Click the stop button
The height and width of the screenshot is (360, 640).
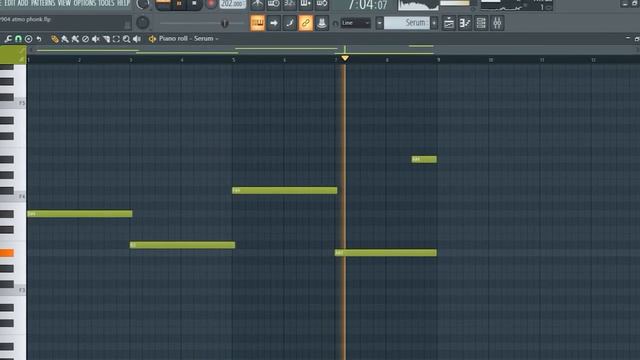[194, 4]
